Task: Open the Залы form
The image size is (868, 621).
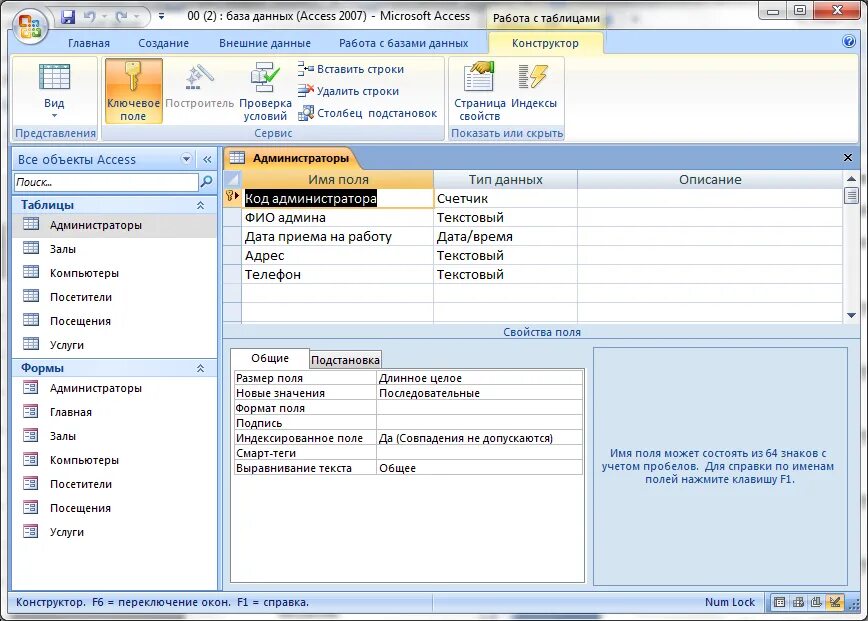Action: pyautogui.click(x=114, y=436)
